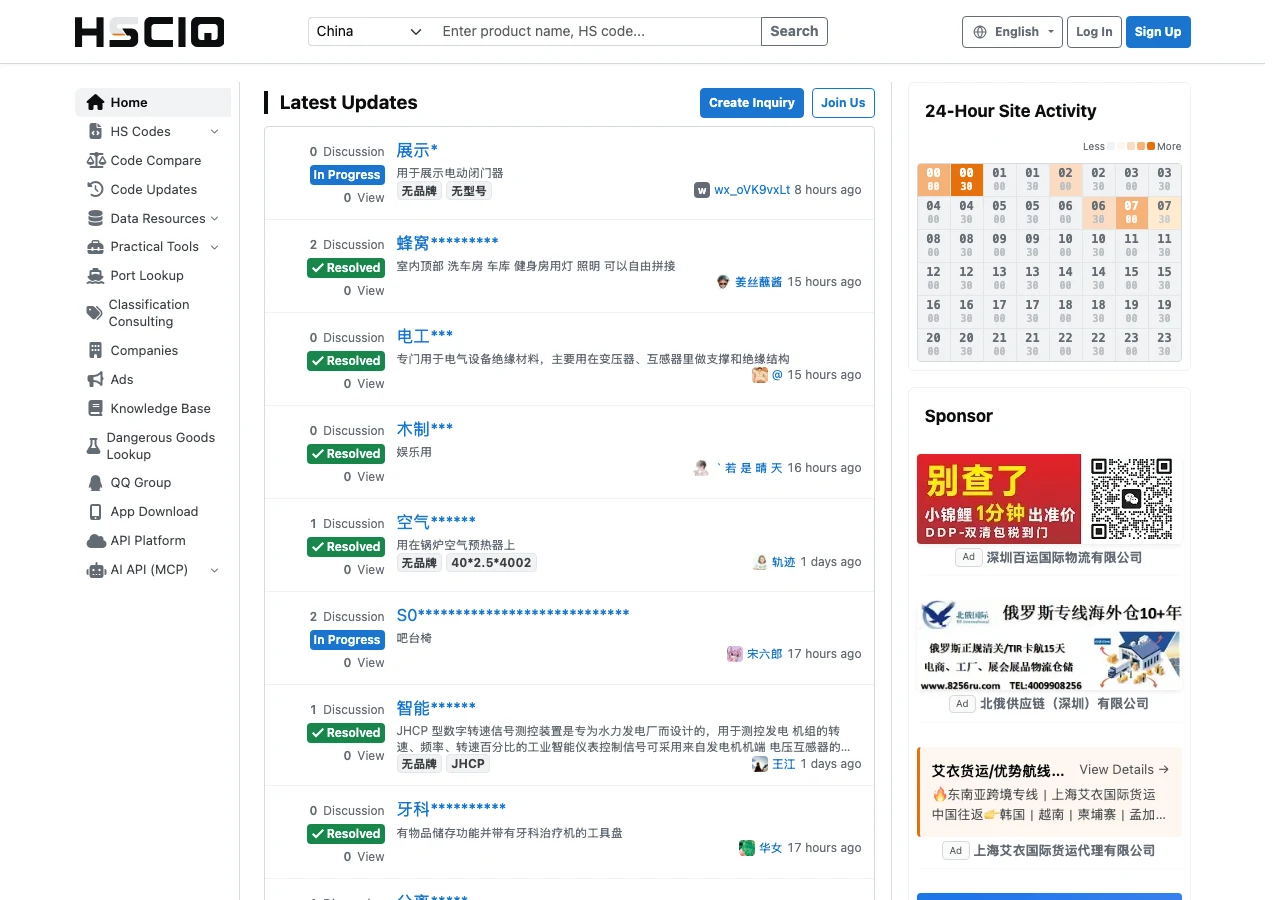Click 华女 user avatar
Viewport: 1280px width, 900px height.
[747, 848]
